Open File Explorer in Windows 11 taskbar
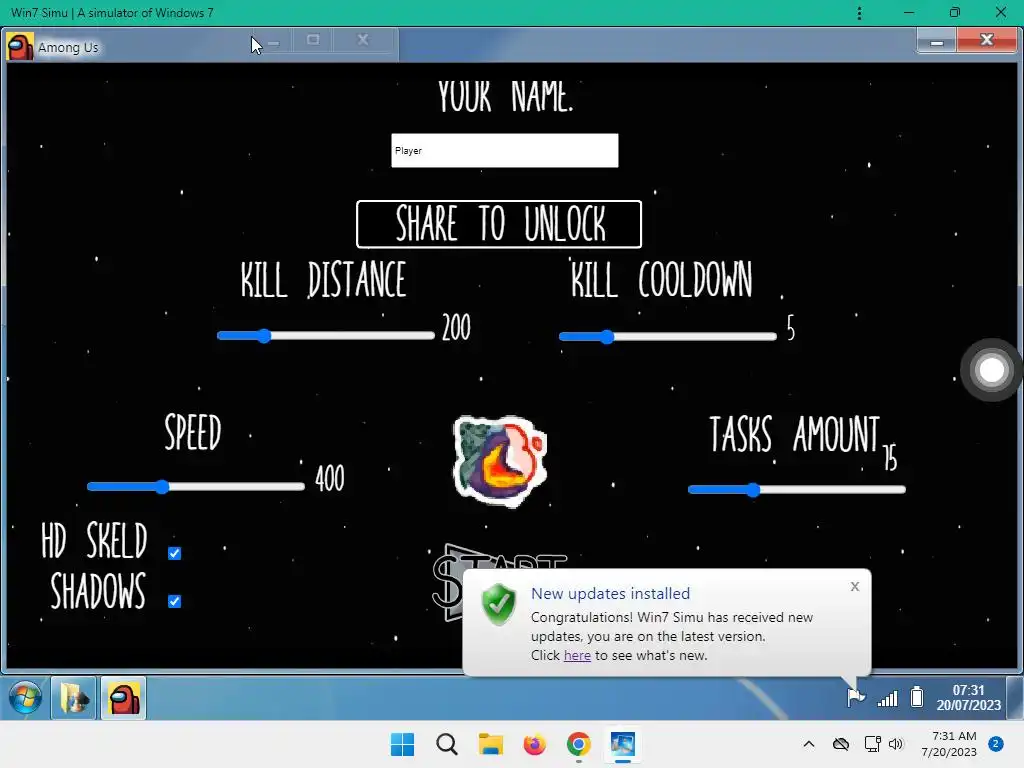Screen dimensions: 1024x768 pos(490,744)
